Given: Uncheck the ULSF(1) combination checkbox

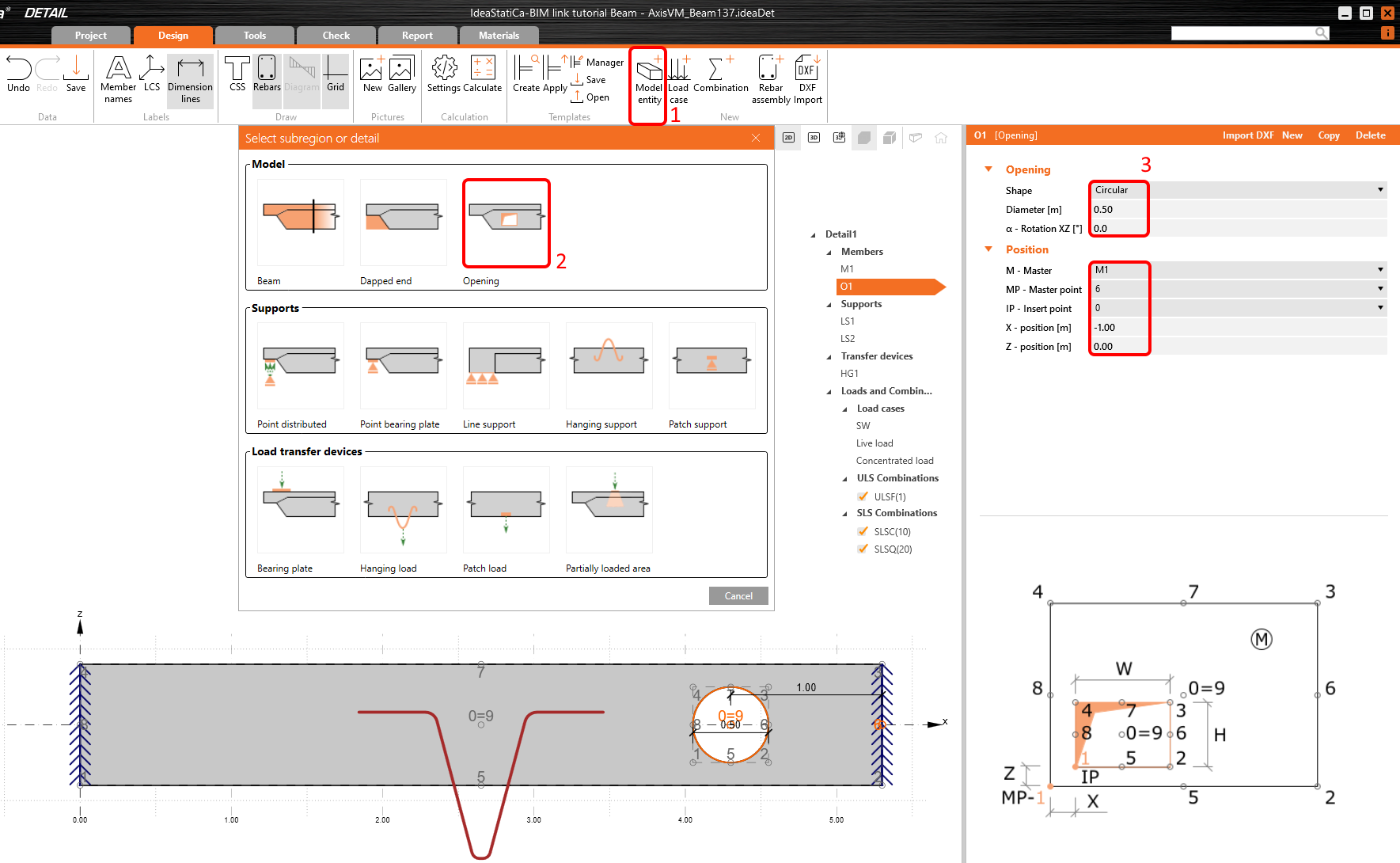Looking at the screenshot, I should (x=863, y=496).
